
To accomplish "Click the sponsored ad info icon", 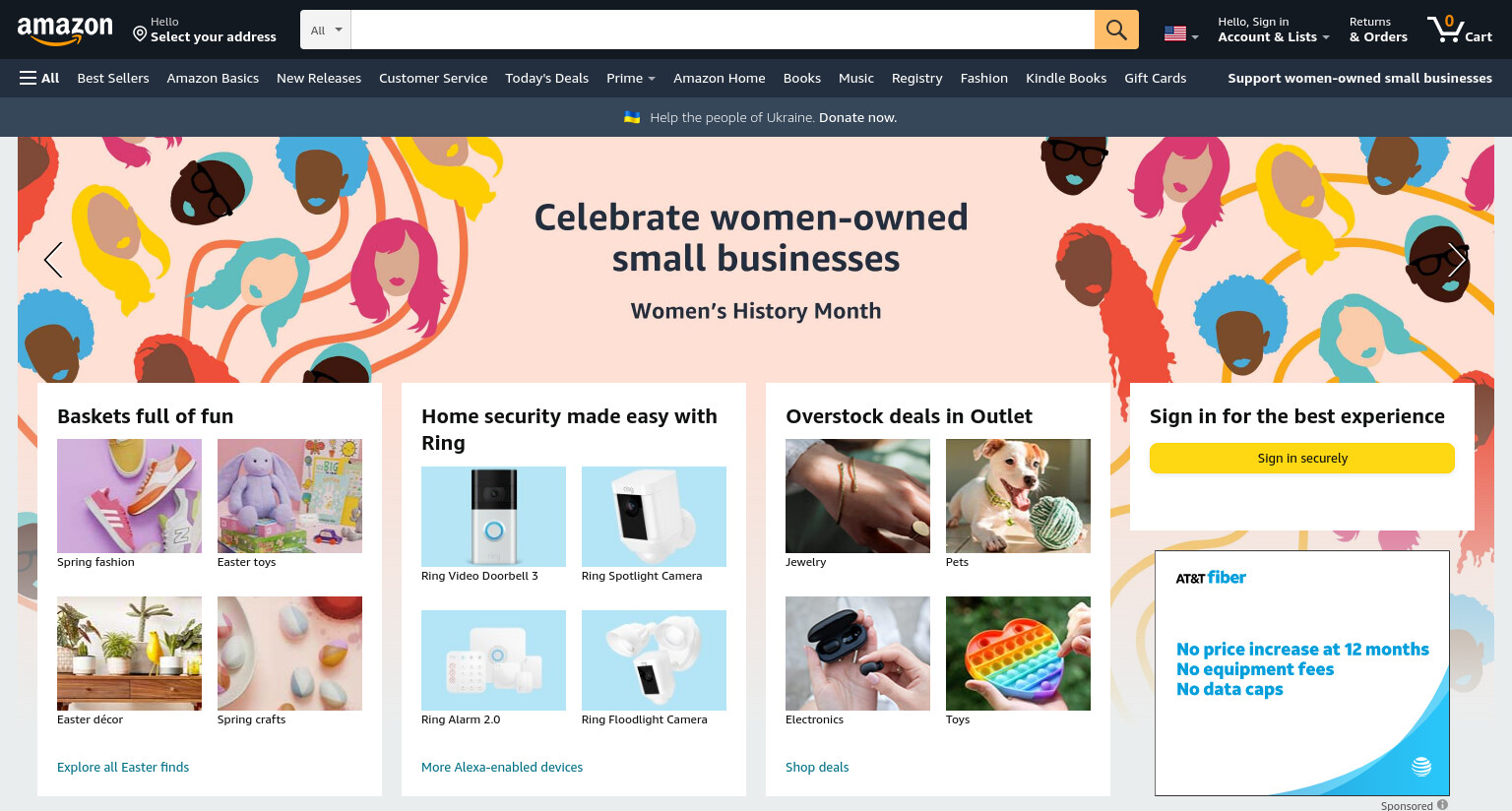I will 1442,805.
